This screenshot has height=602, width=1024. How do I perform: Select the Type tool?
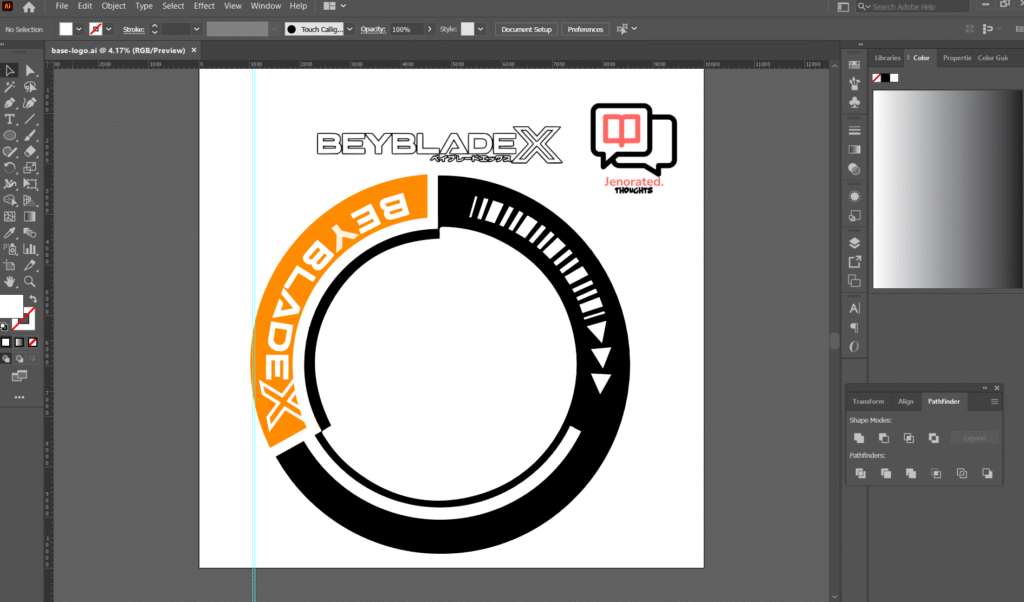tap(10, 119)
